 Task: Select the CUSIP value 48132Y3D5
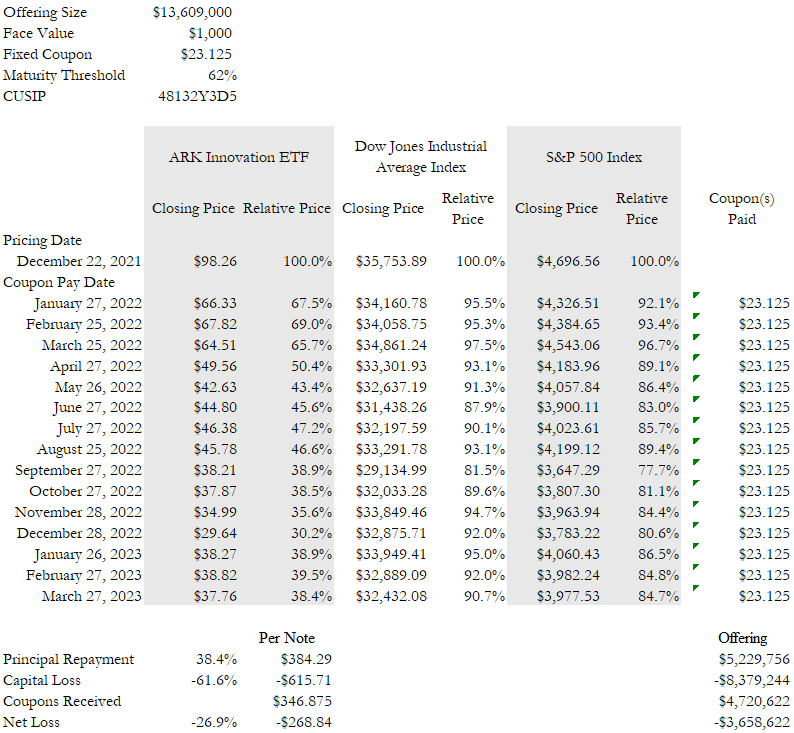197,96
